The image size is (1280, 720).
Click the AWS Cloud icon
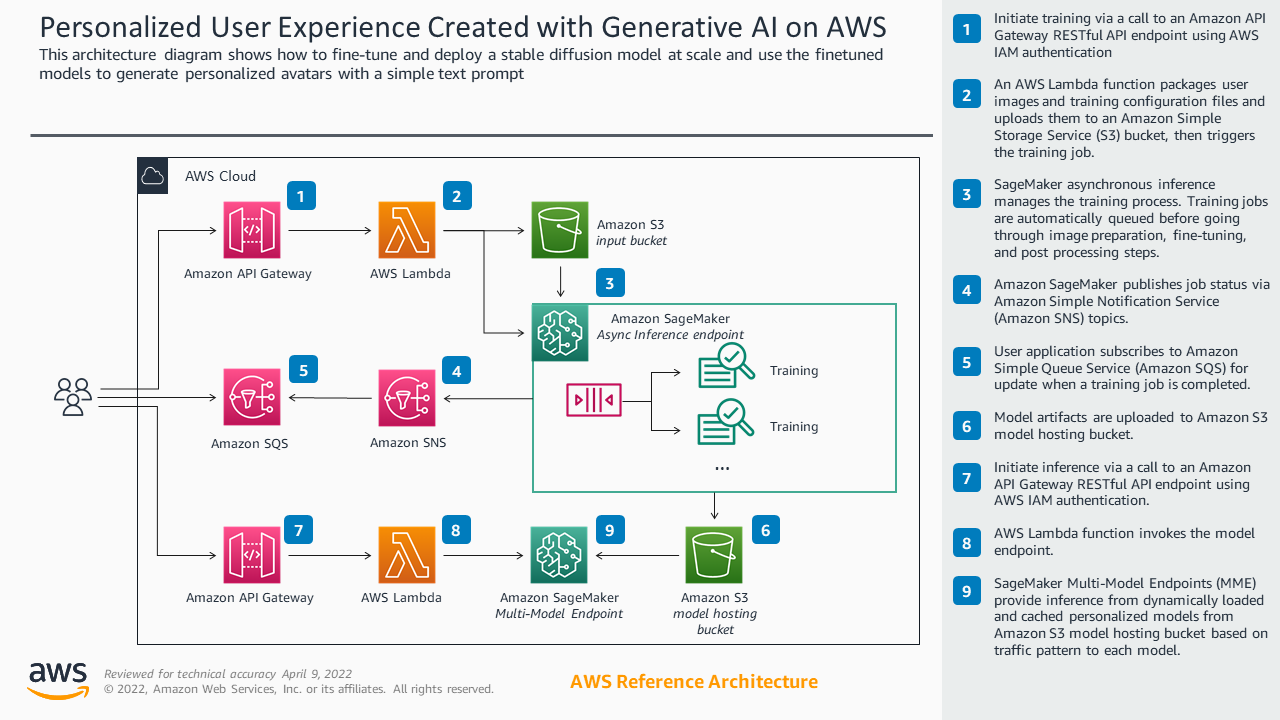click(153, 176)
